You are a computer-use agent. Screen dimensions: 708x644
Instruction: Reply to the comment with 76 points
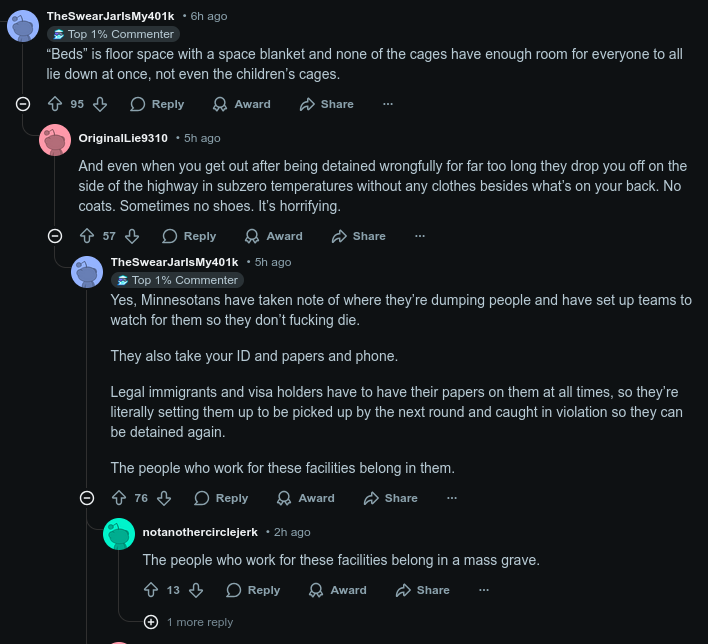pos(221,498)
